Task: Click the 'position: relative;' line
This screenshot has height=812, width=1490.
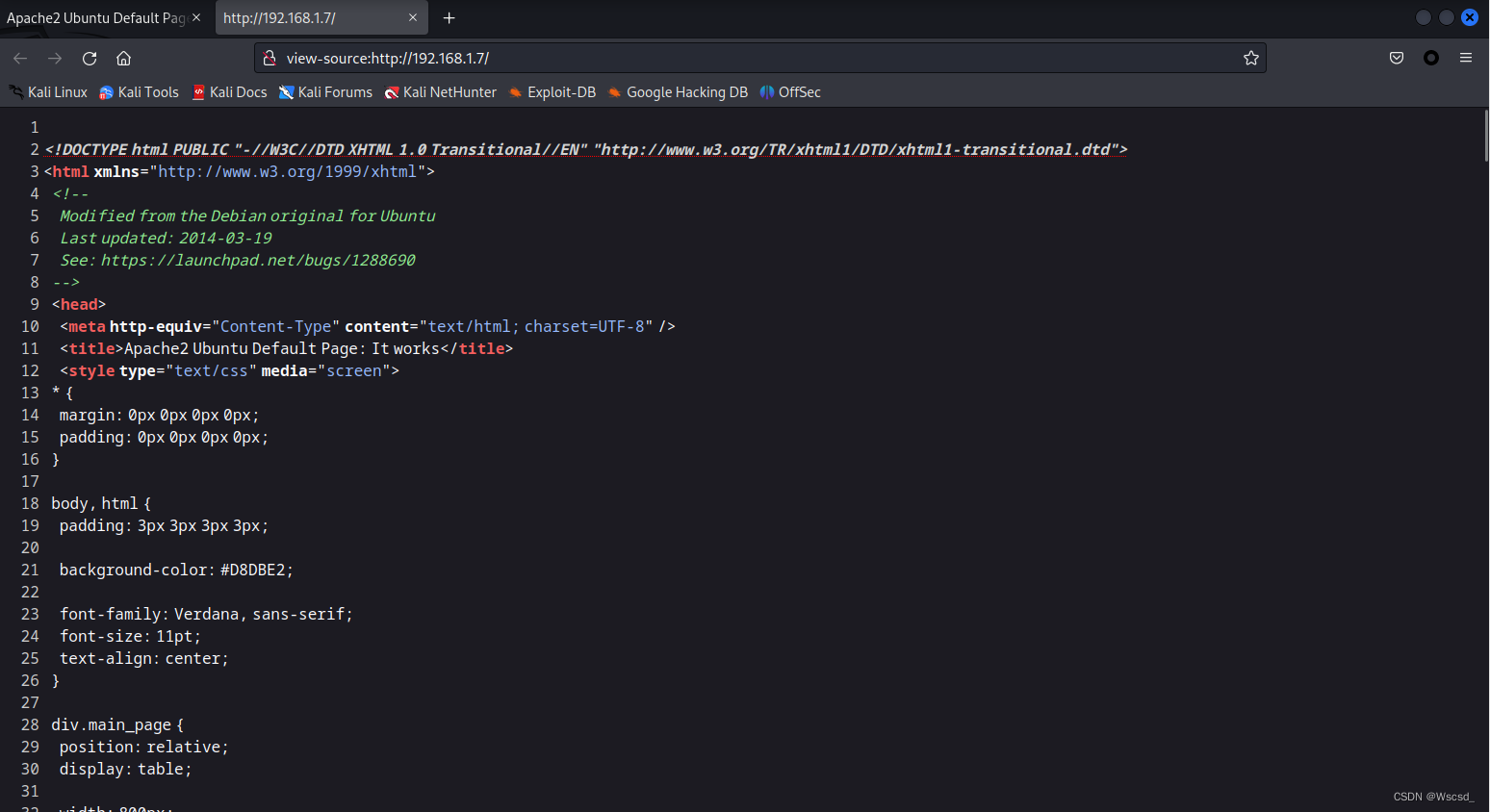Action: click(x=144, y=747)
